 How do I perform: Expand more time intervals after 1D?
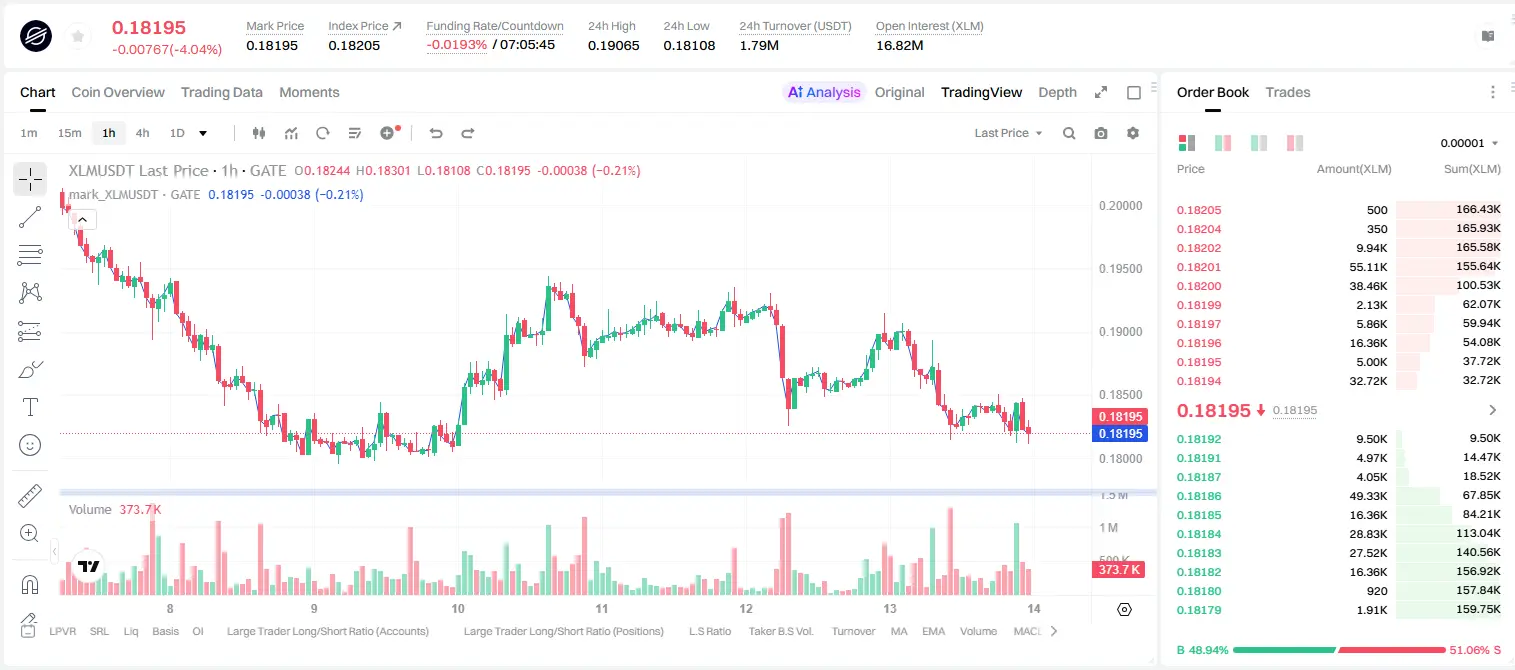click(x=203, y=133)
